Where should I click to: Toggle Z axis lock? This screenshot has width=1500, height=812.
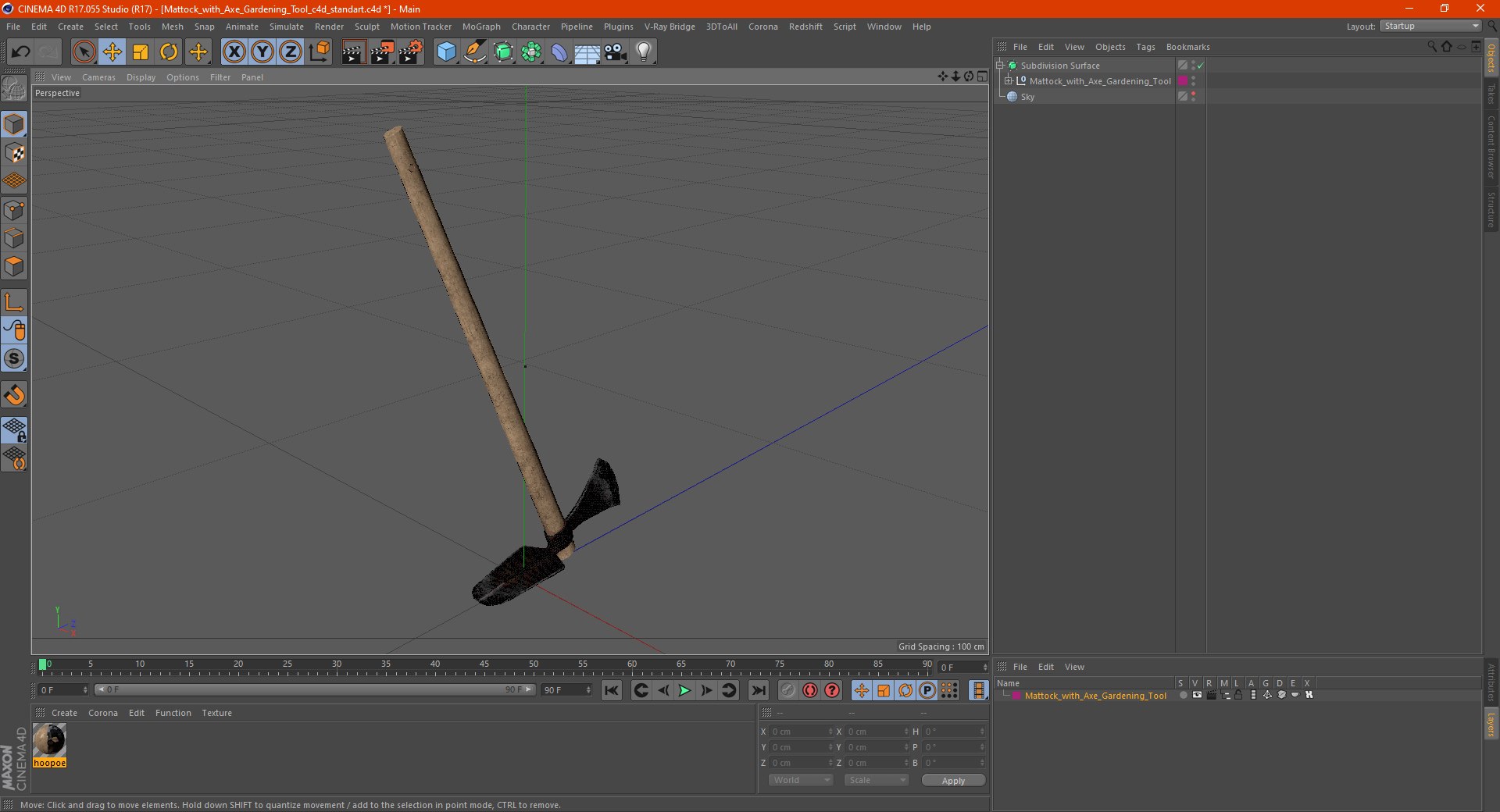(x=290, y=52)
